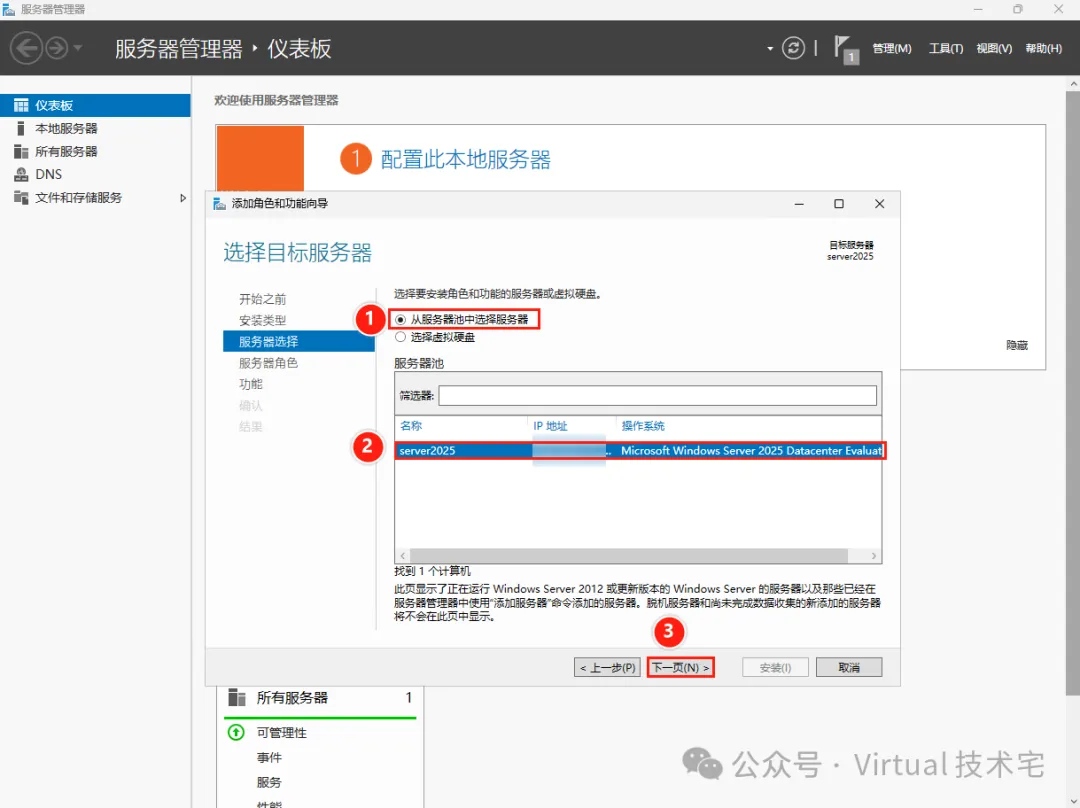Click the refresh icon in the header
Viewport: 1080px width, 808px height.
point(793,48)
